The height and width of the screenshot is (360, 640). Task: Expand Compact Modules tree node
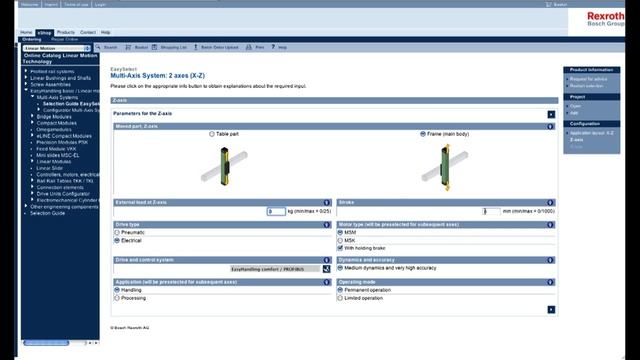click(x=33, y=123)
